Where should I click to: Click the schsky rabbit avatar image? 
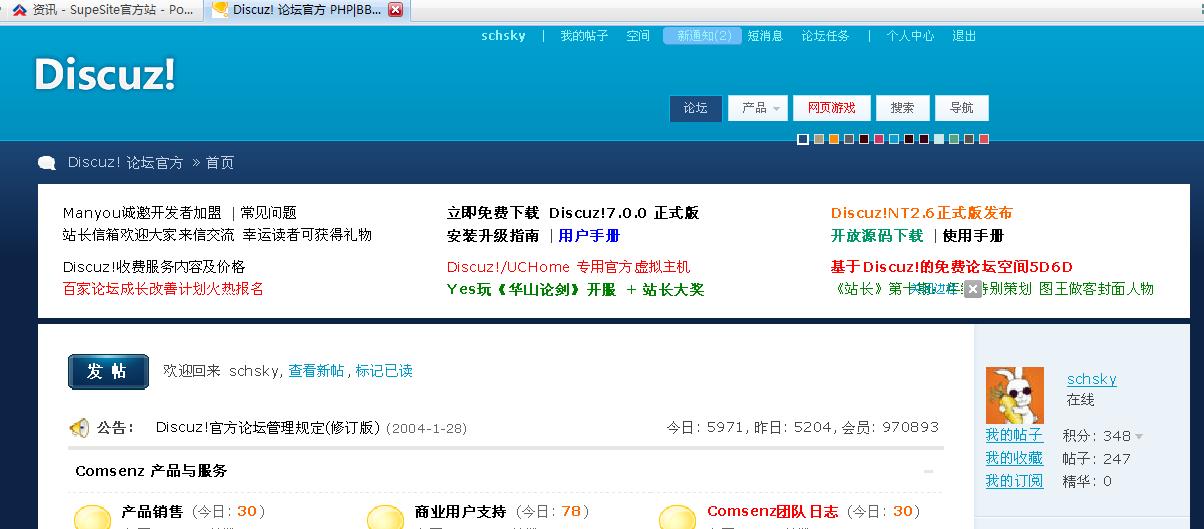(x=1015, y=395)
